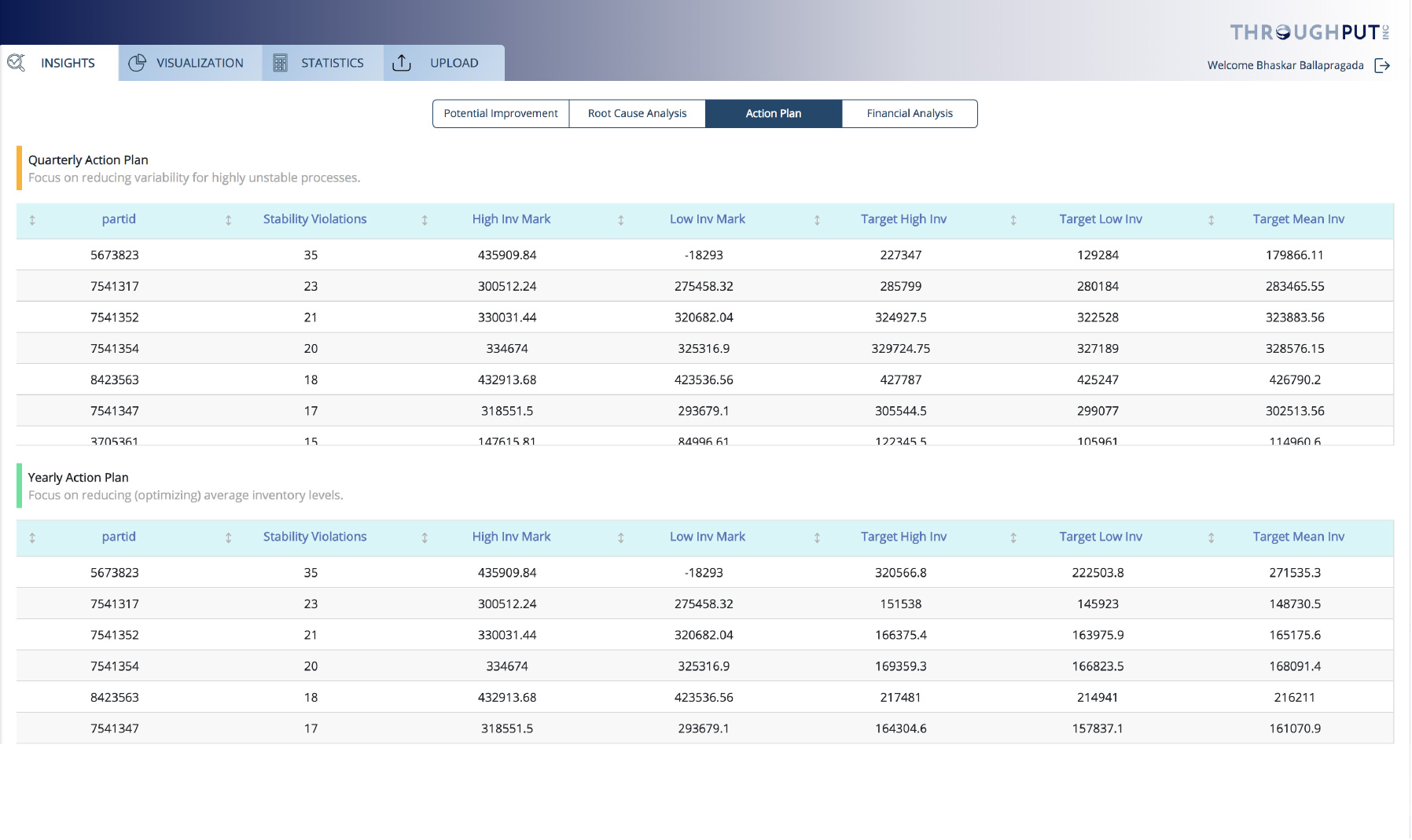Switch to the Potential Improvement tab
This screenshot has width=1412, height=840.
[x=500, y=113]
